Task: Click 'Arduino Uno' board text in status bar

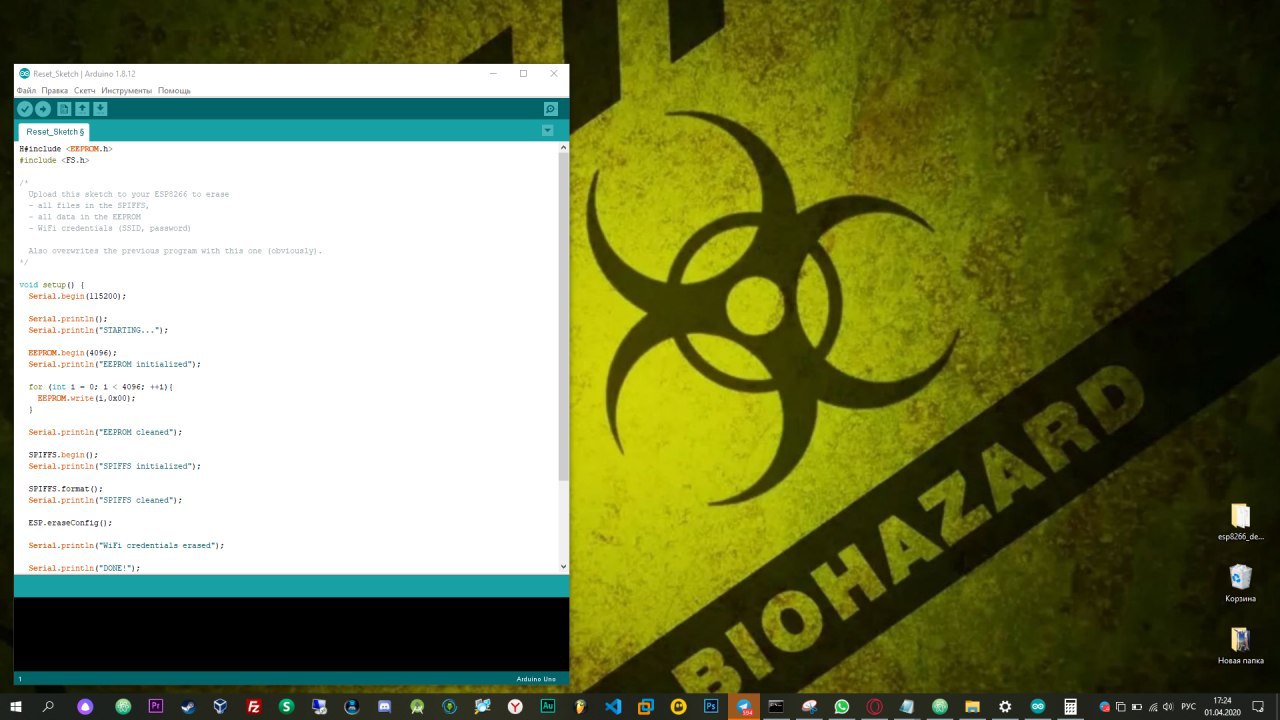Action: (536, 679)
